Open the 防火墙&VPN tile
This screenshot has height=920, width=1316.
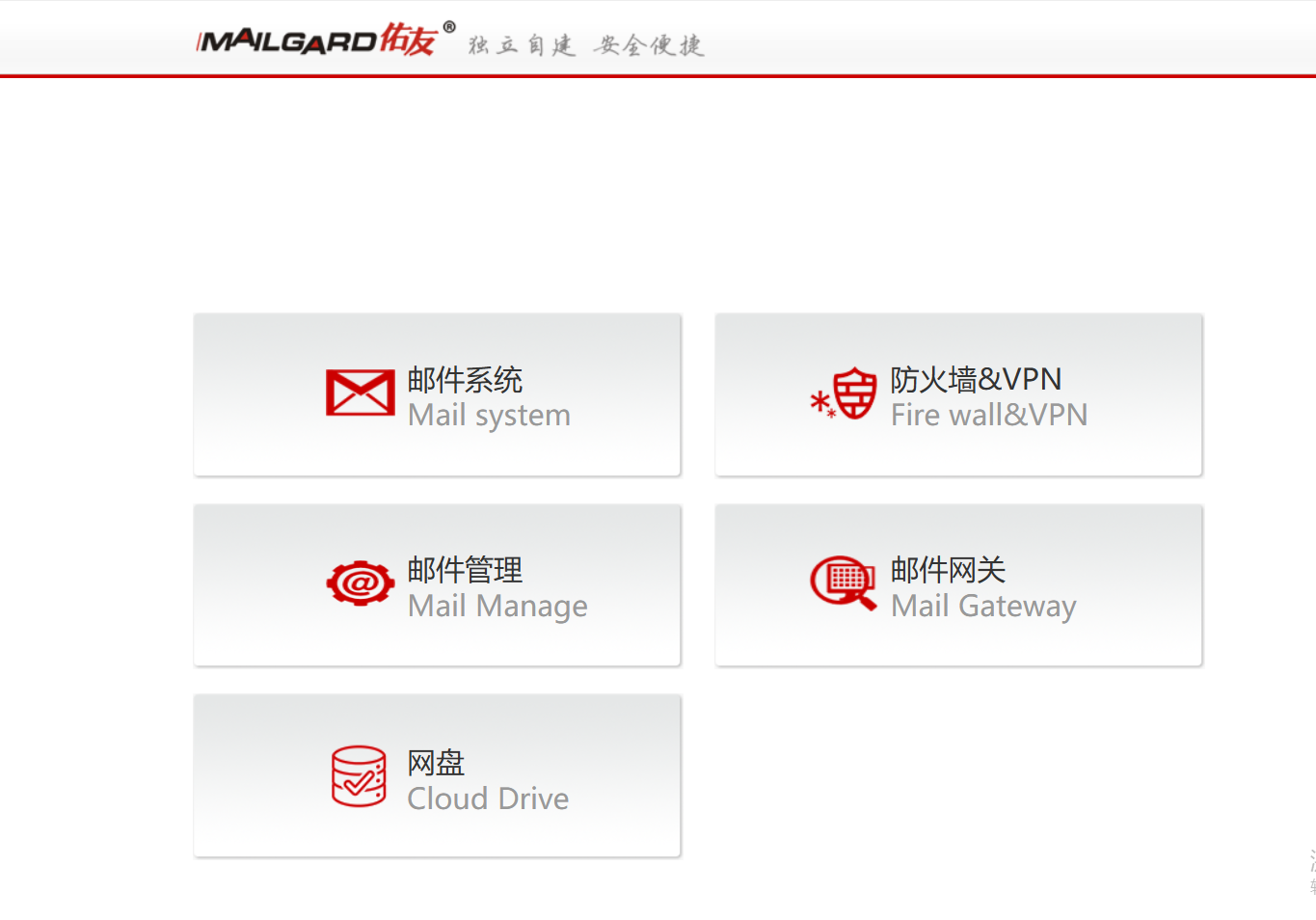[x=958, y=394]
